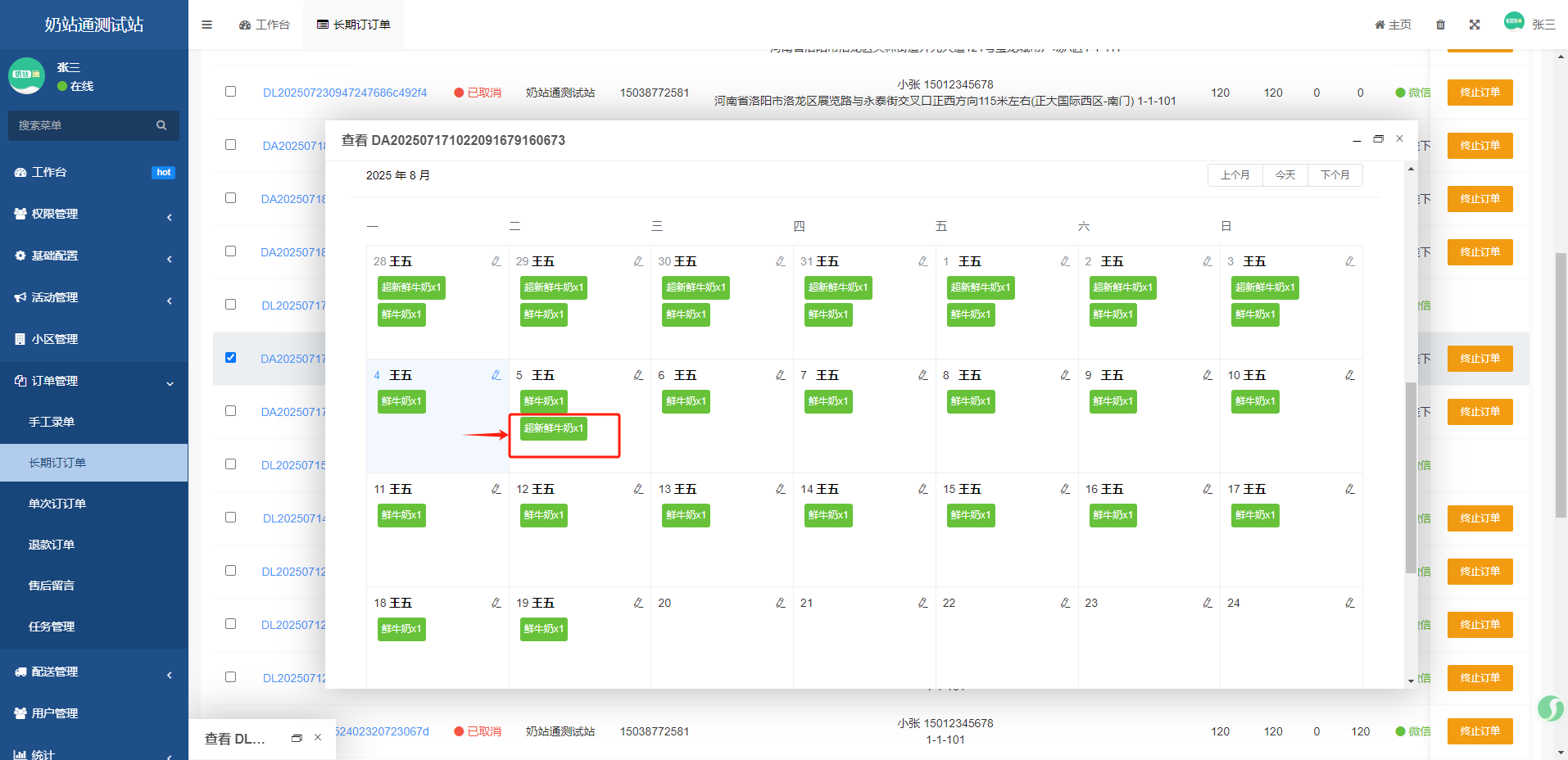
Task: Select the DL20250715 row checkbox
Action: coord(230,464)
